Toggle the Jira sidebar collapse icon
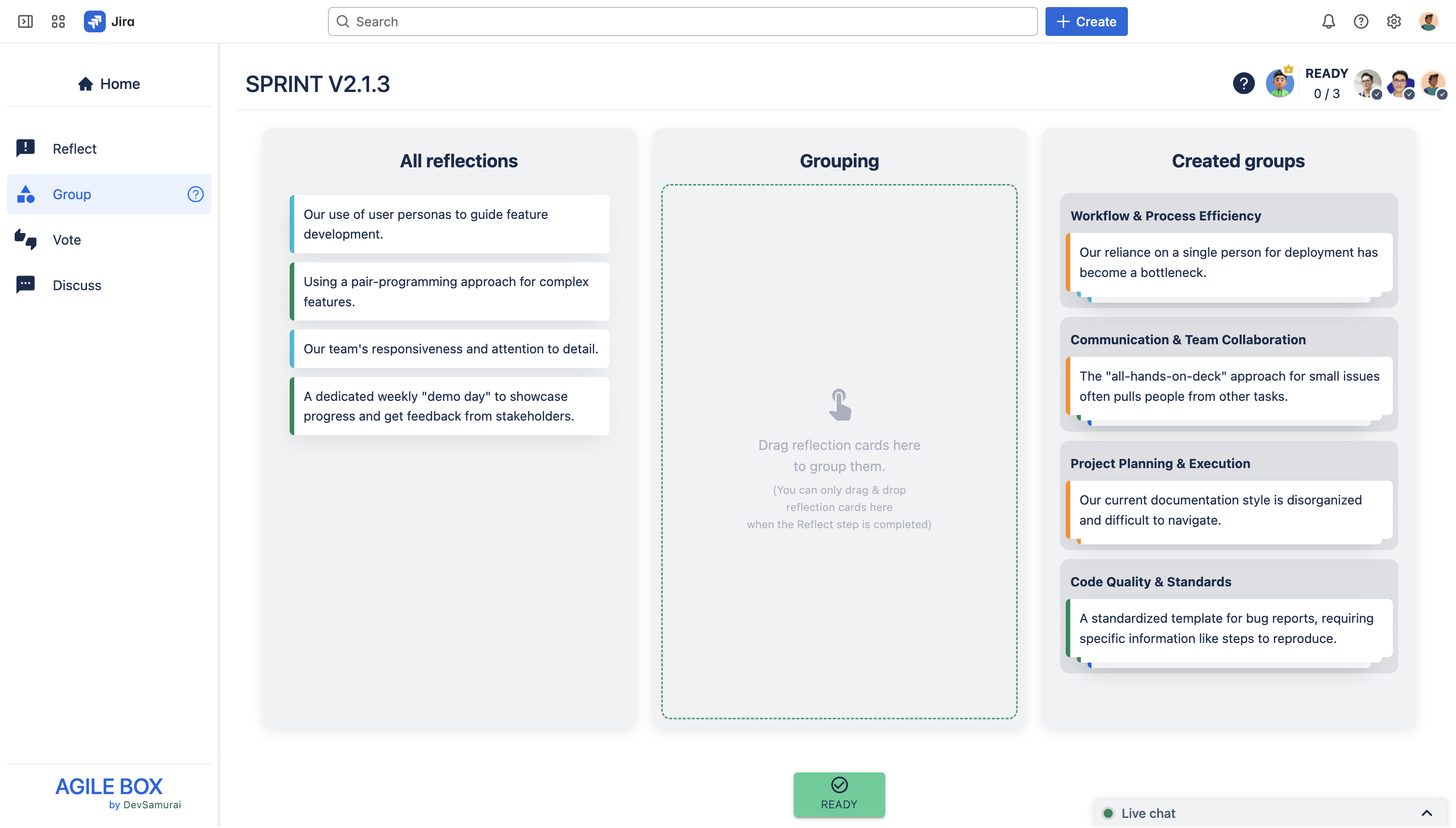This screenshot has height=828, width=1456. pos(25,22)
